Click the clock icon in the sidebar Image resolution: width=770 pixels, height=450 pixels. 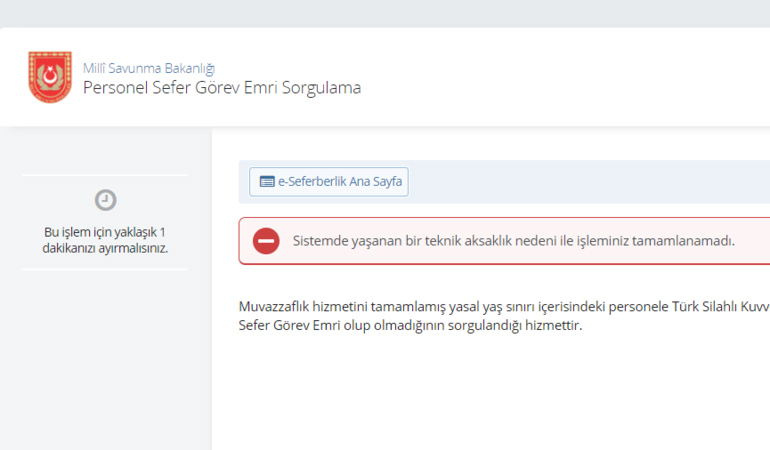105,200
